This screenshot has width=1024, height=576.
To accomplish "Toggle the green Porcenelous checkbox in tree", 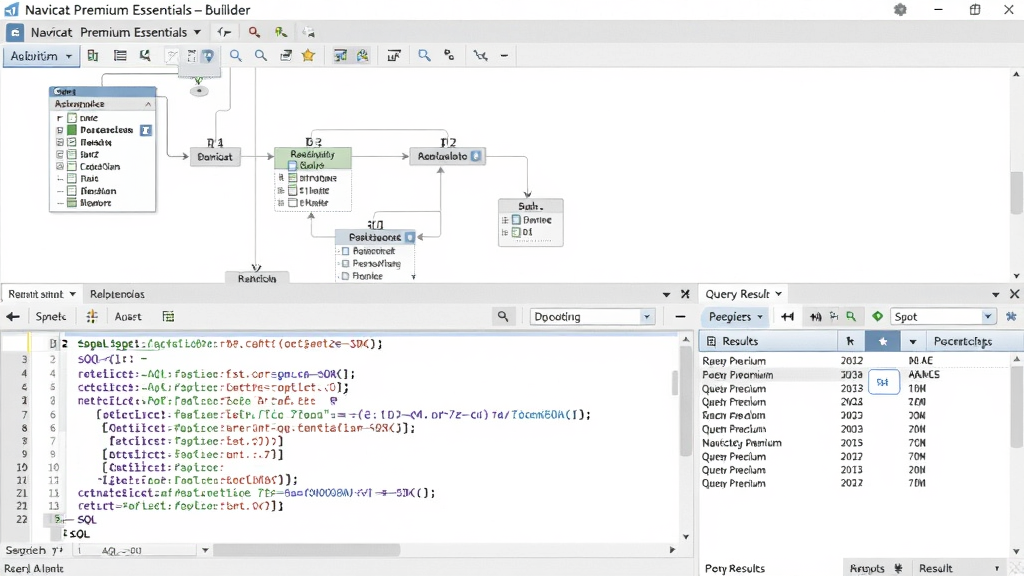I will coord(72,130).
